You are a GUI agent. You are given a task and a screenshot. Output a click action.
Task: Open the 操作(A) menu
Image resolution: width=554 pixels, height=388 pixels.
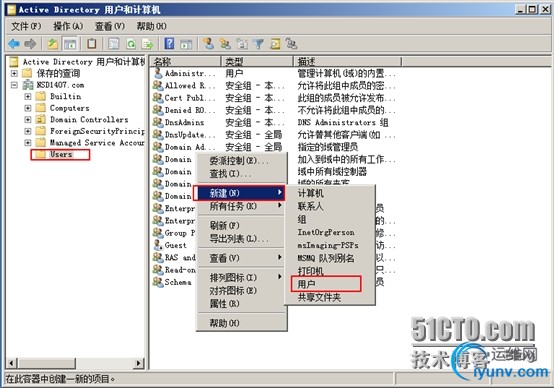pos(68,26)
